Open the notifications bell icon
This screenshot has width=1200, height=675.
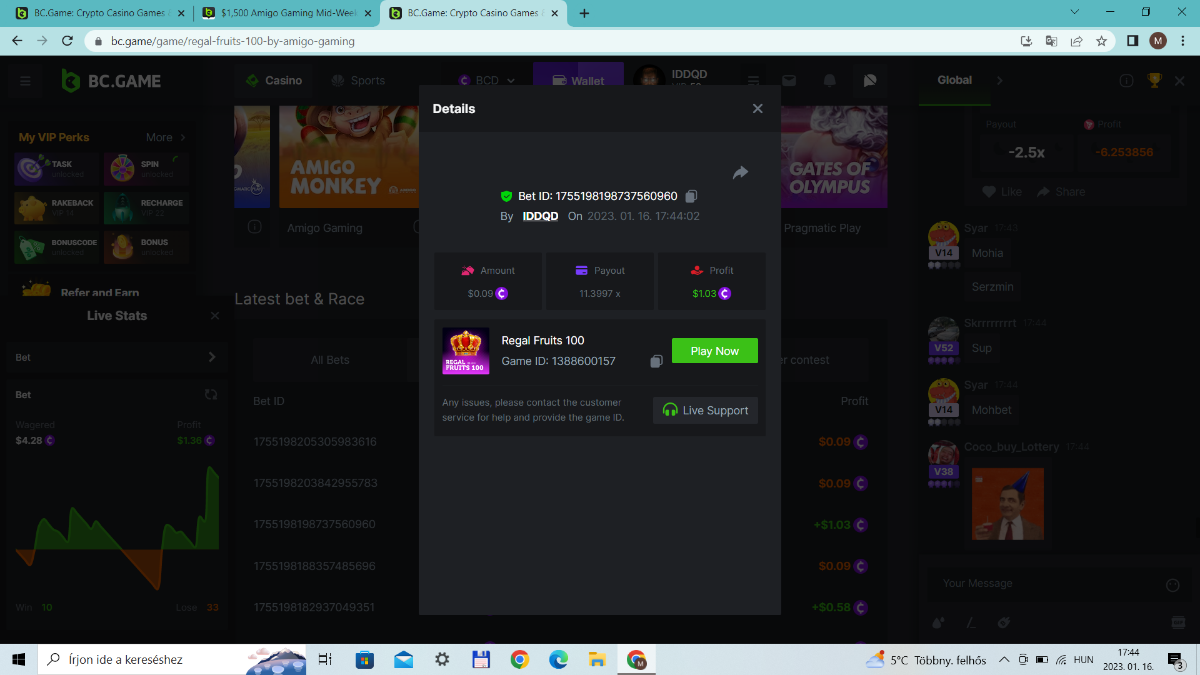pyautogui.click(x=829, y=81)
